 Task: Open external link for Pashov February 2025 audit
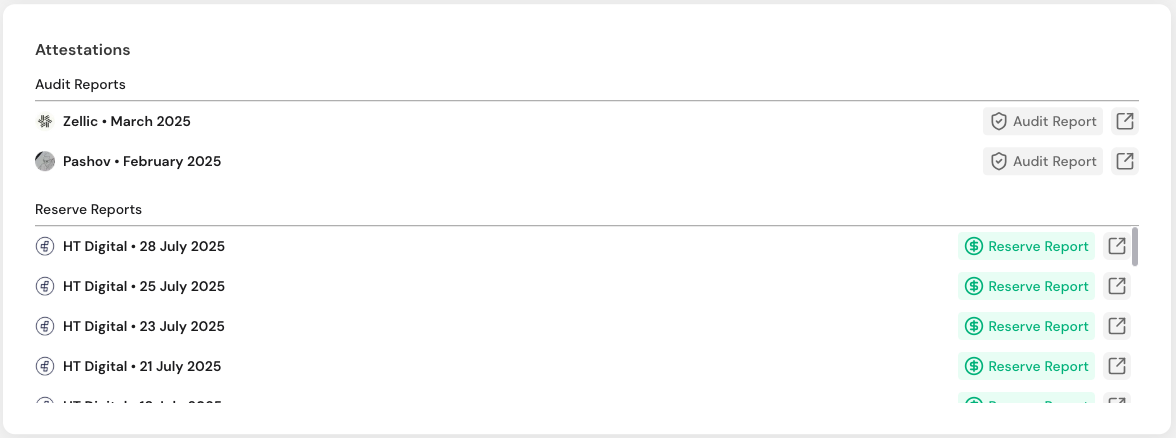[1124, 161]
